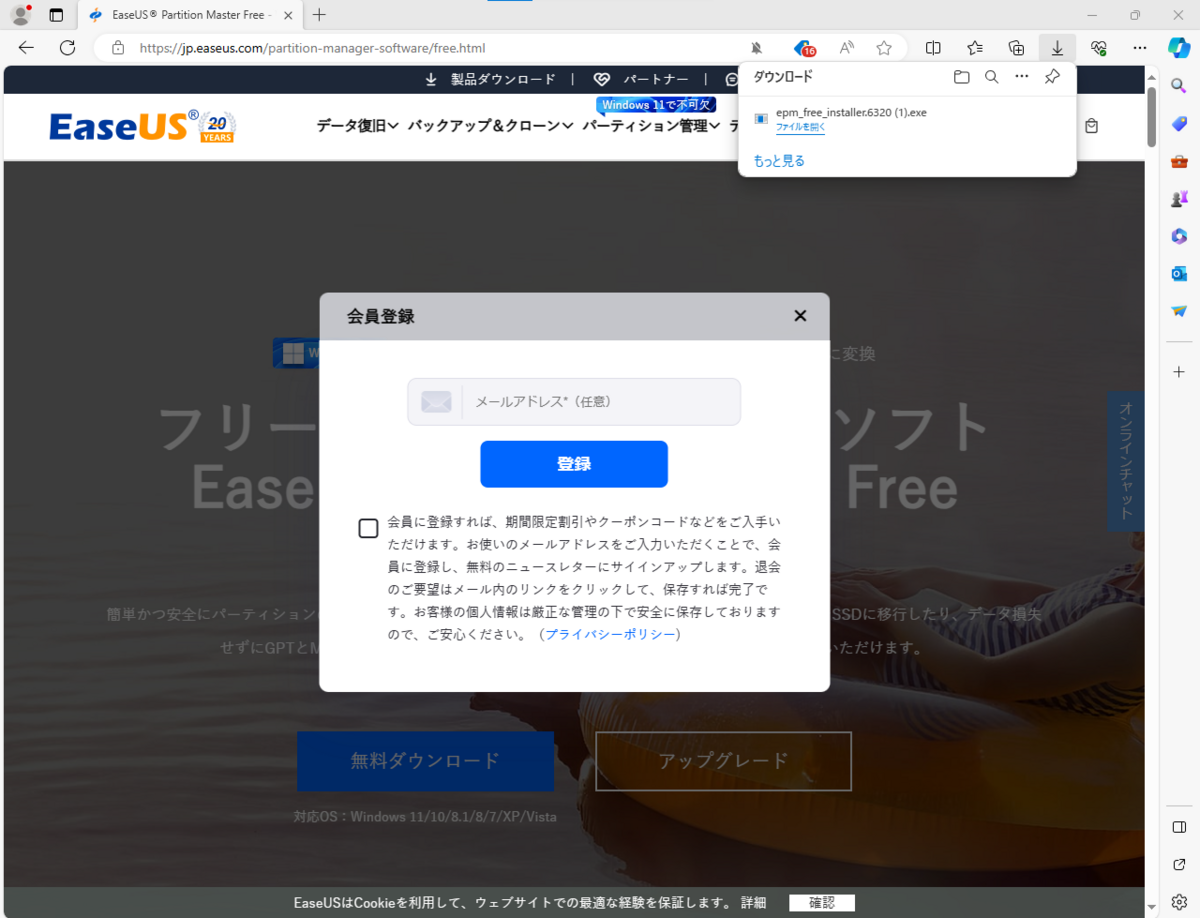
Task: Add a sidebar app with plus
Action: (x=1179, y=372)
